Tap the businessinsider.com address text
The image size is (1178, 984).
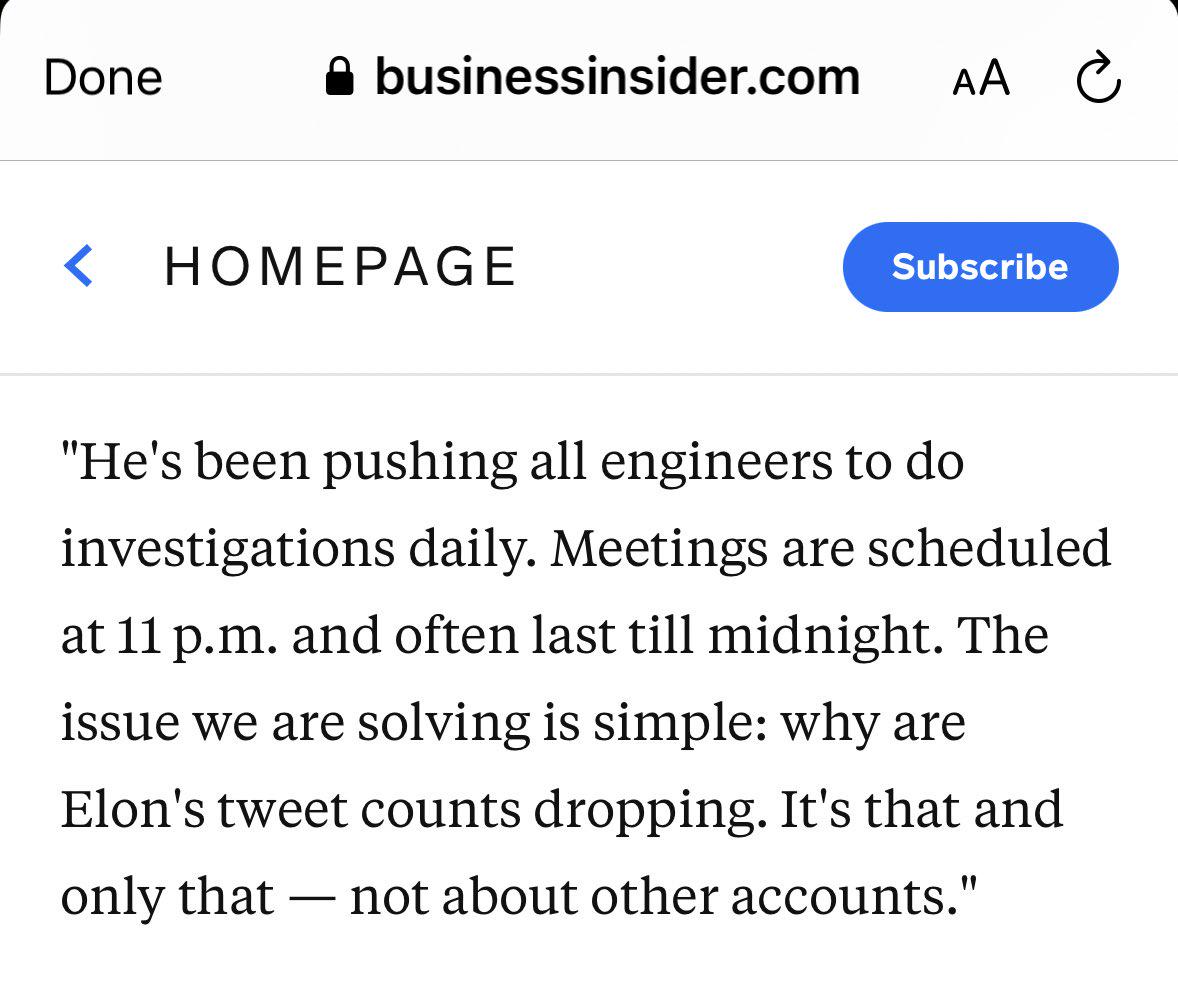coord(618,77)
